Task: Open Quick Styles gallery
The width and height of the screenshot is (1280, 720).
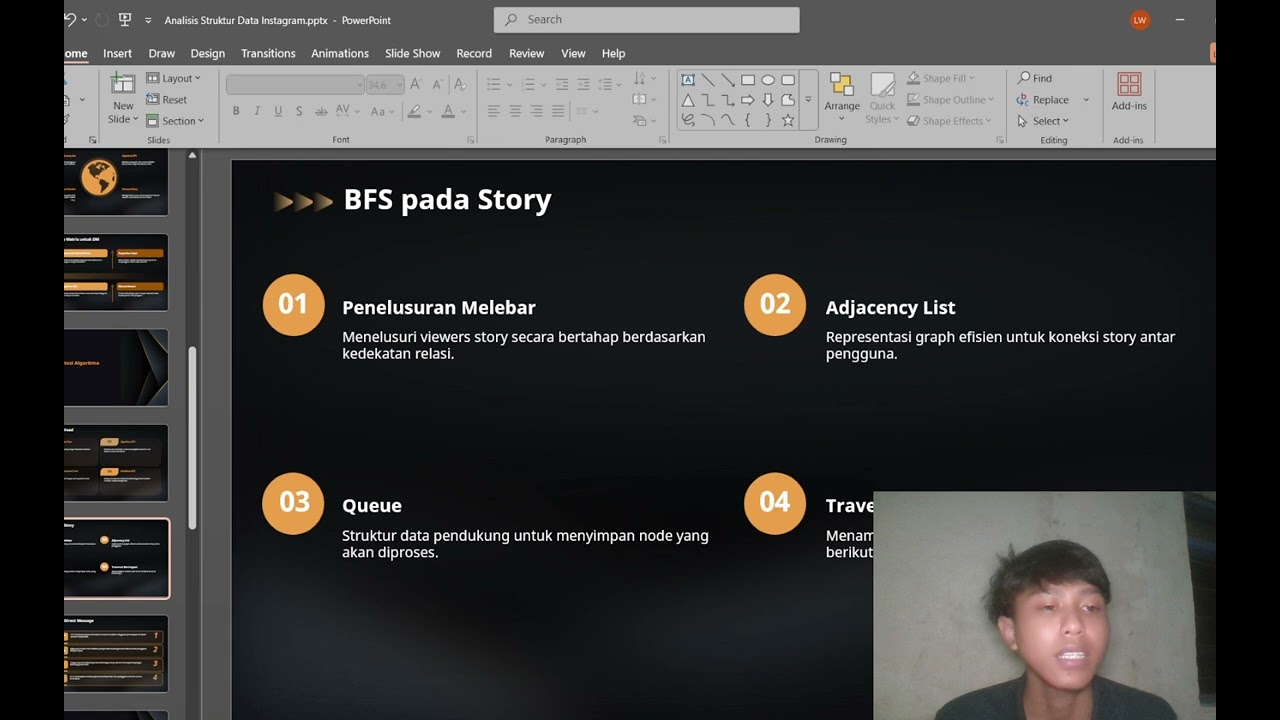Action: (x=882, y=98)
